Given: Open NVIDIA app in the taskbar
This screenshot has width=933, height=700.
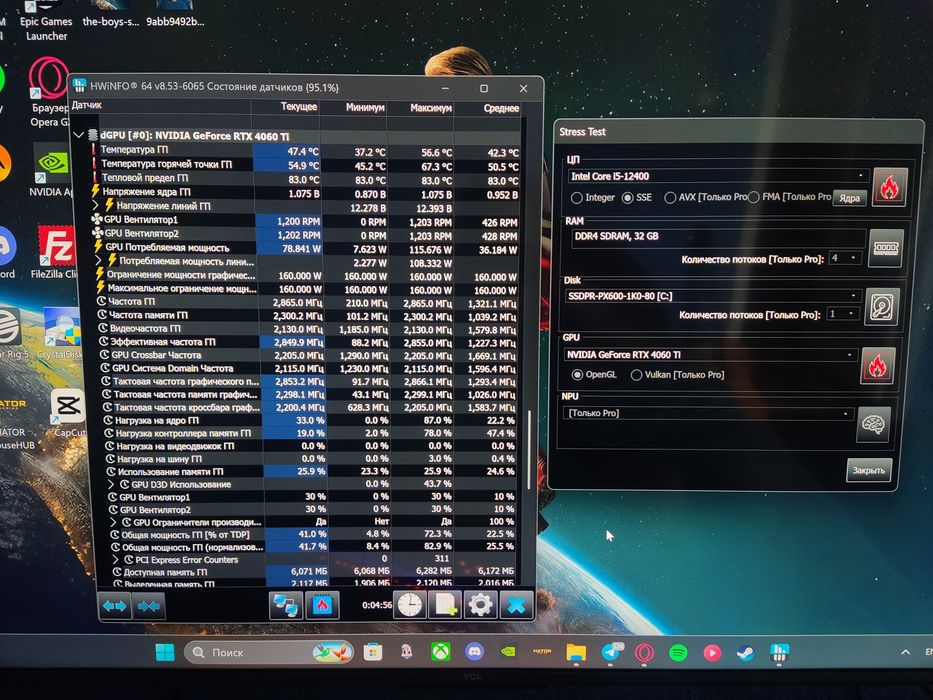Looking at the screenshot, I should 508,652.
